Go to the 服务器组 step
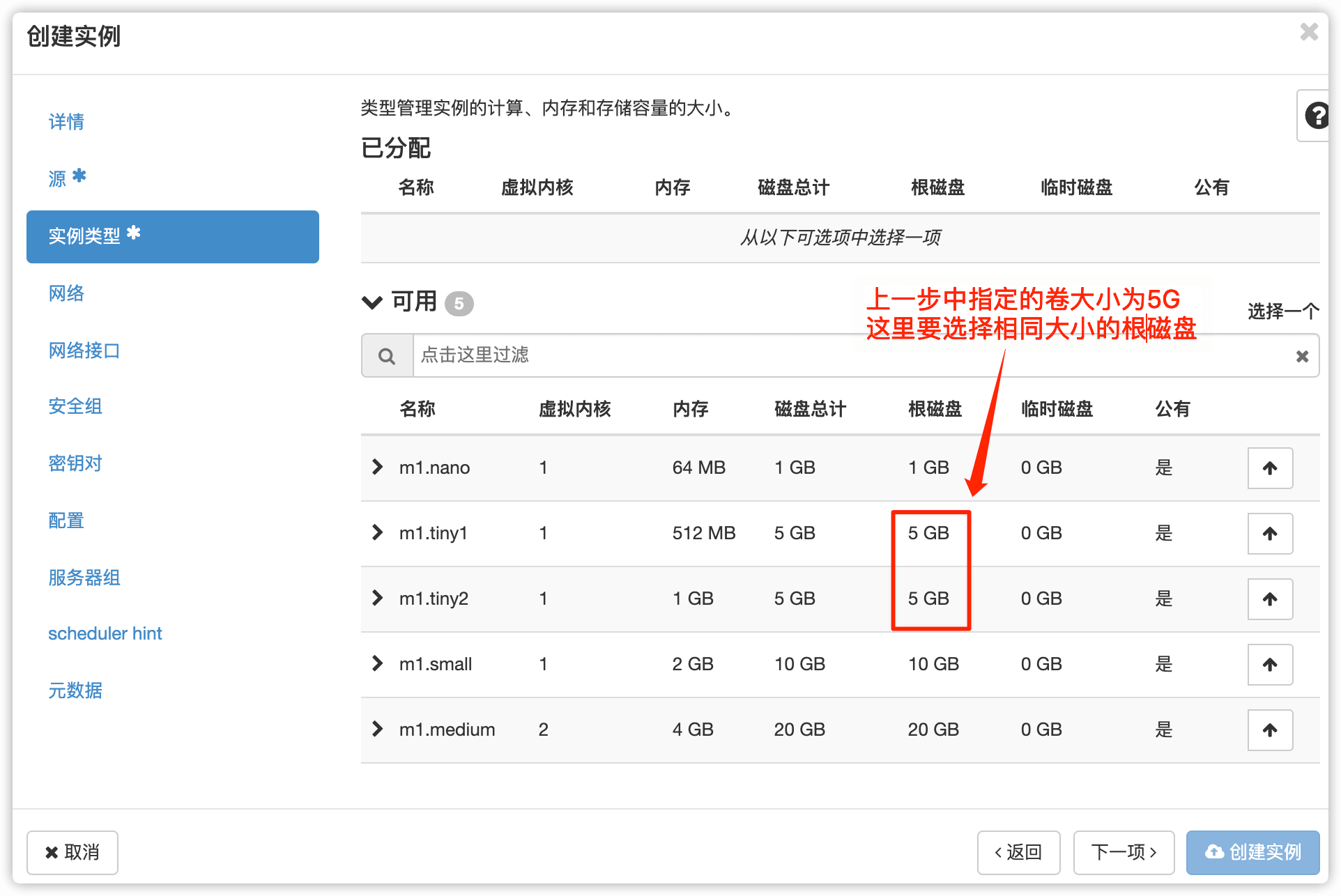The image size is (1341, 896). coord(84,578)
